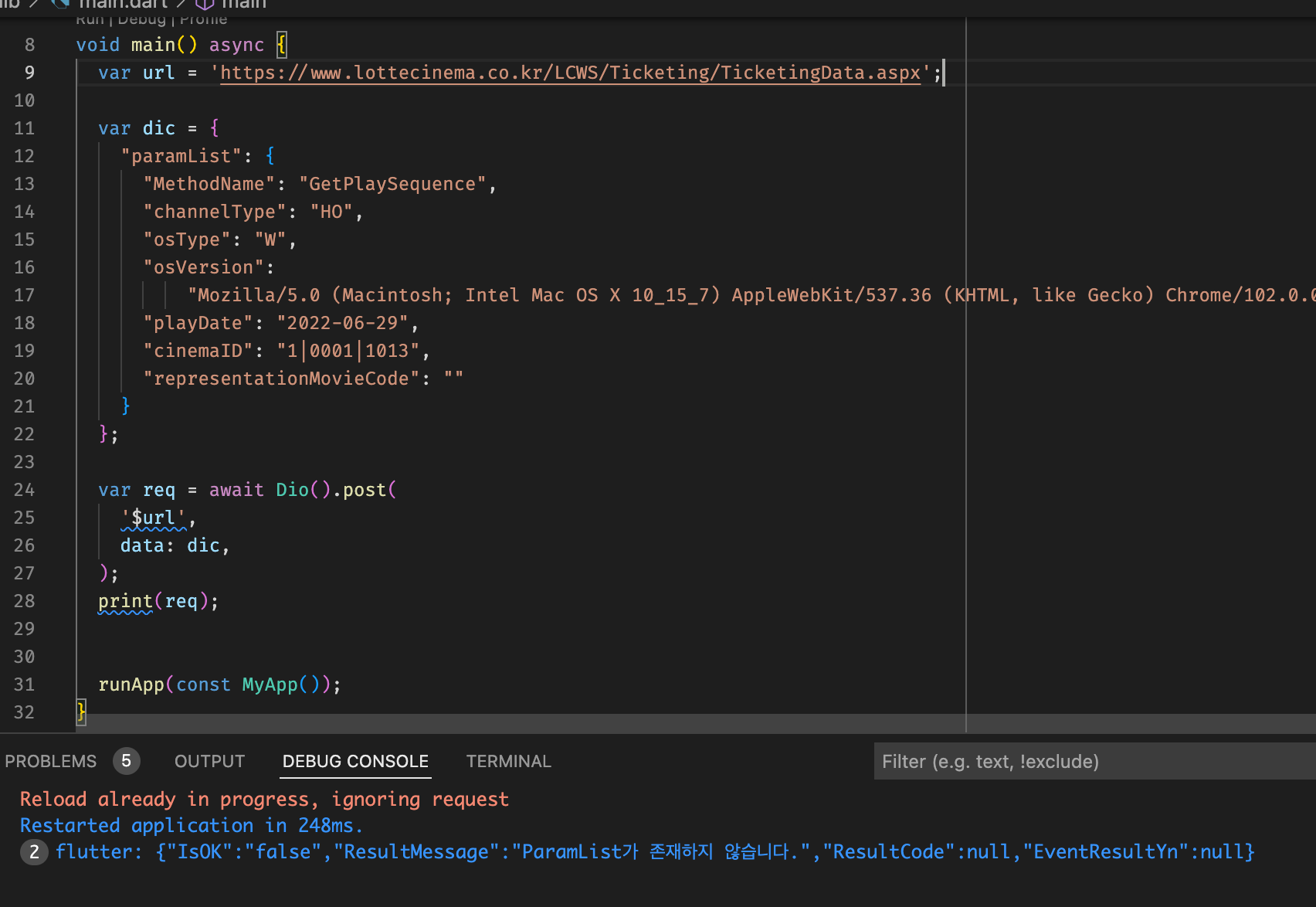Click the "osVersion" key
Image resolution: width=1316 pixels, height=907 pixels.
[x=203, y=267]
